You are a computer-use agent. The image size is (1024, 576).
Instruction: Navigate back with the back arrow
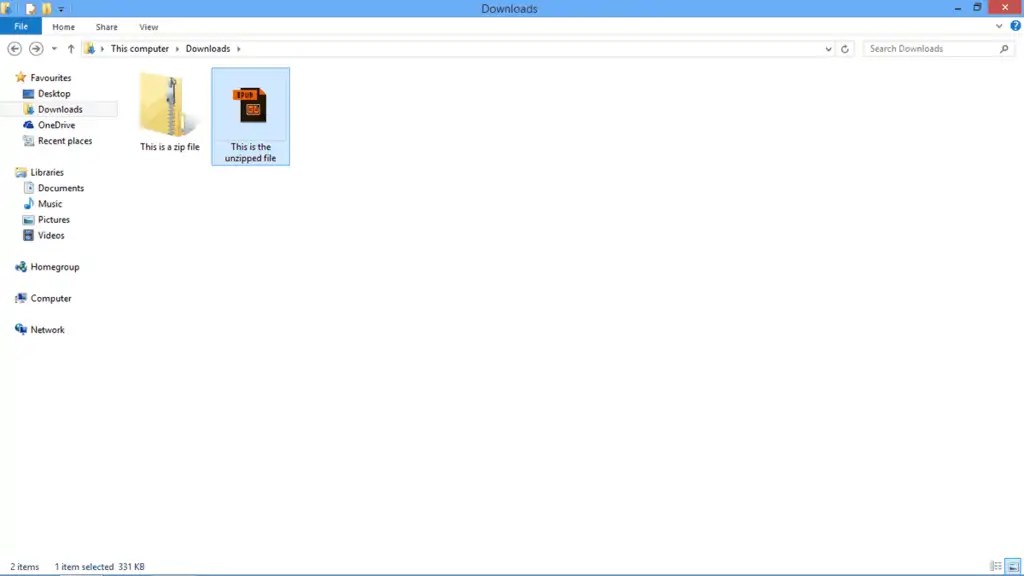14,48
